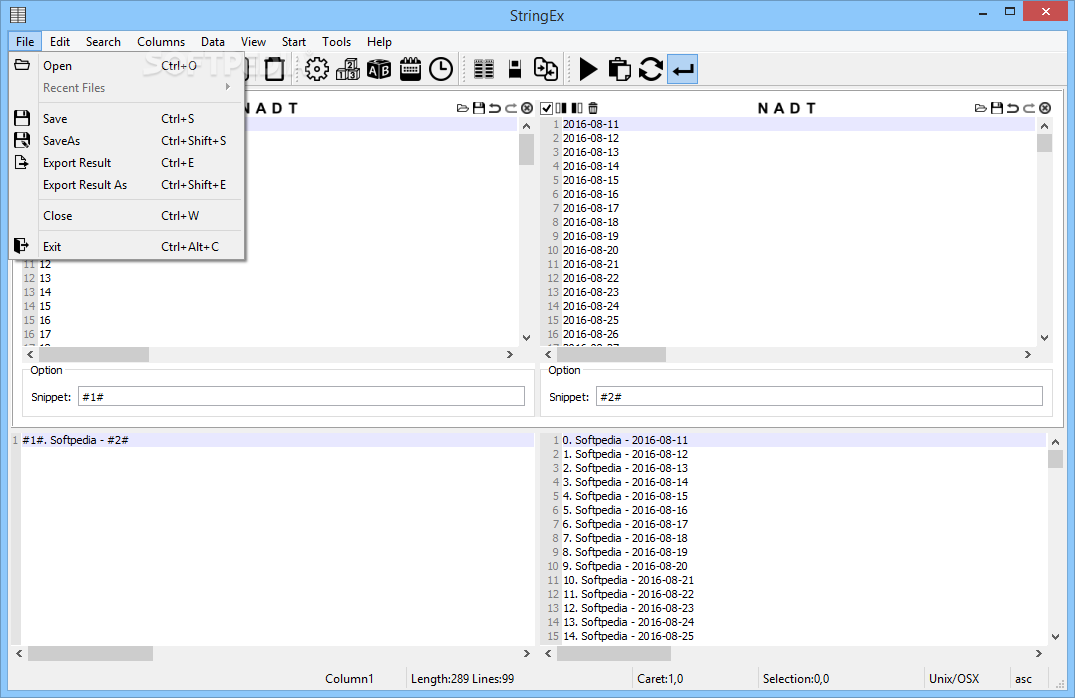Click 'Length:289 Lines:99' in status bar
1075x698 pixels.
[462, 679]
